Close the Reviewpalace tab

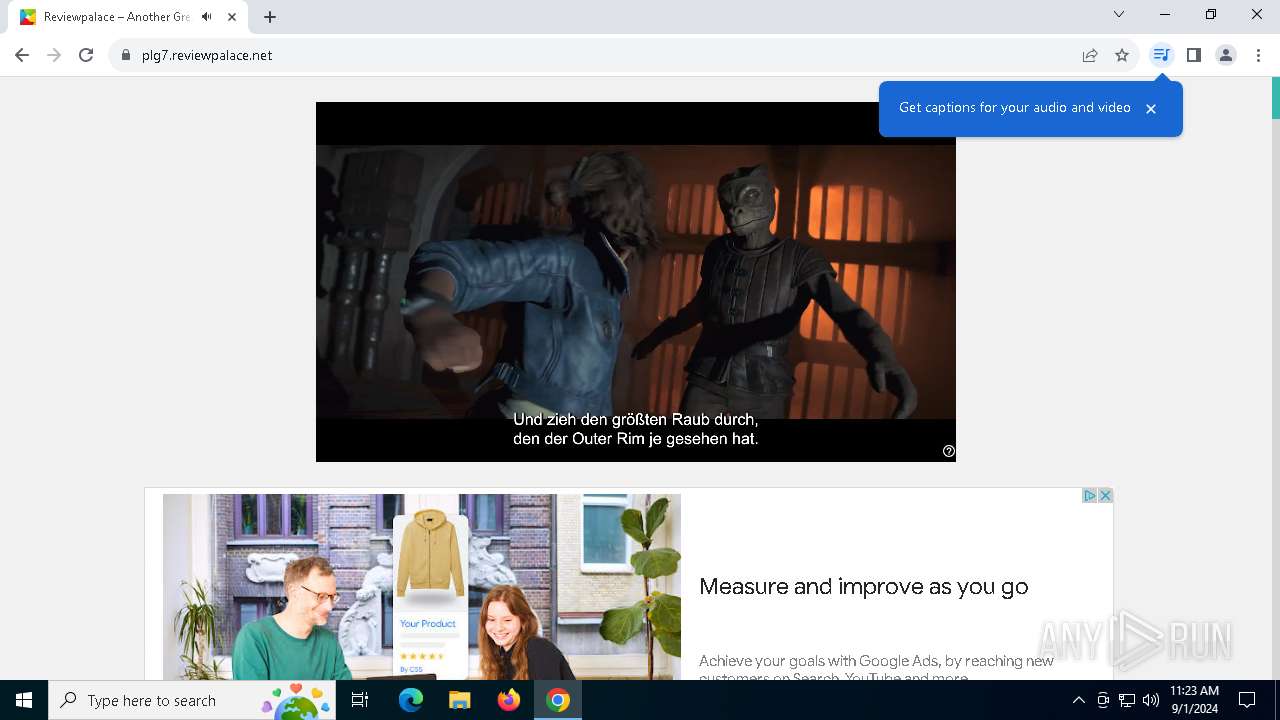[232, 17]
